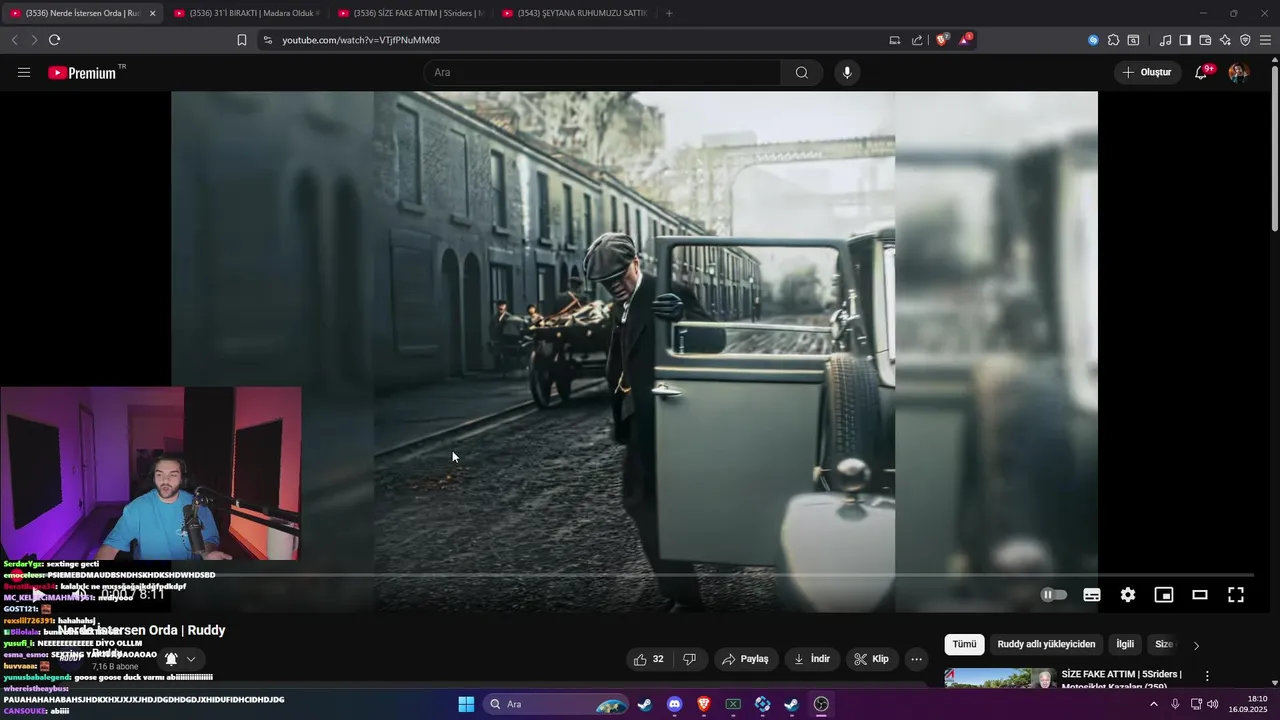Click the Klip clip button
Screen dimensions: 1280x720
(871, 659)
